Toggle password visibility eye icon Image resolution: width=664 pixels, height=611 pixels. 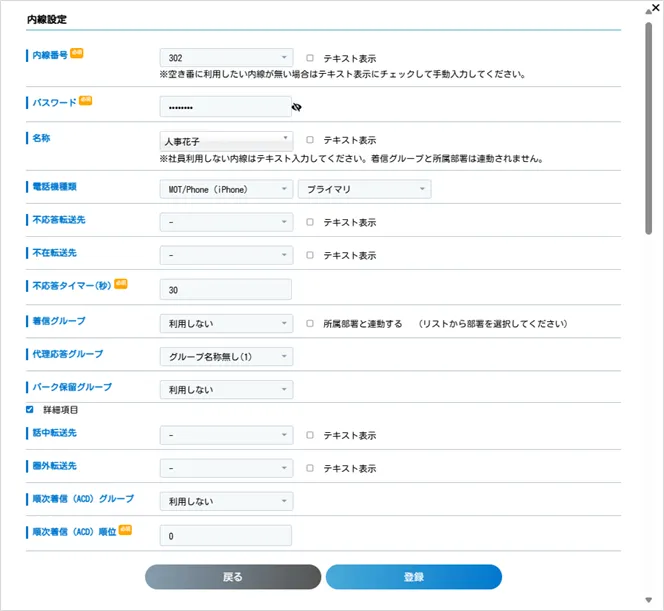(x=297, y=107)
